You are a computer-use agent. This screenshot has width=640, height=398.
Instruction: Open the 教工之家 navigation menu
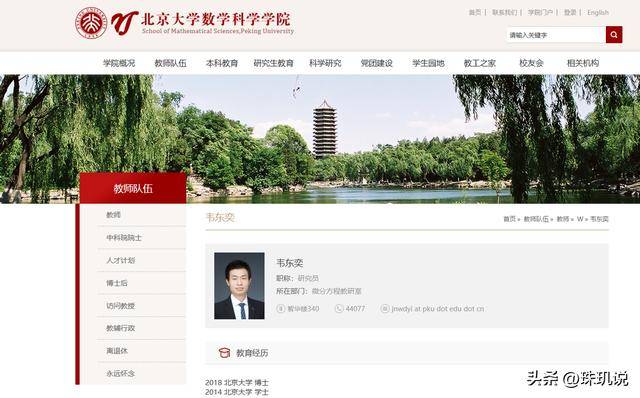pos(480,63)
